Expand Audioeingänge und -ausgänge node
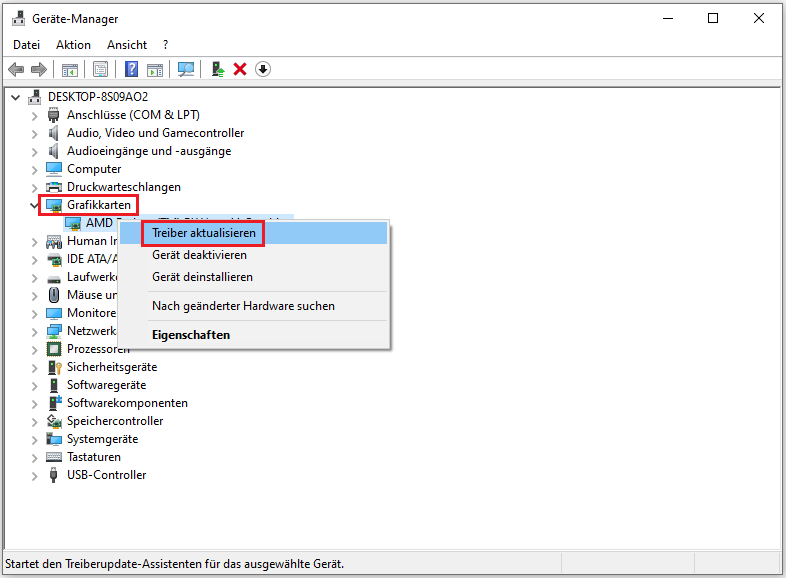786x578 pixels. [34, 152]
